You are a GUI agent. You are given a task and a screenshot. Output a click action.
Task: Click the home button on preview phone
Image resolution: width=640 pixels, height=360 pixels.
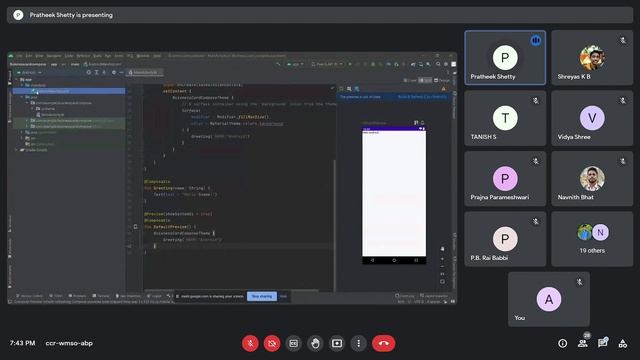point(394,260)
